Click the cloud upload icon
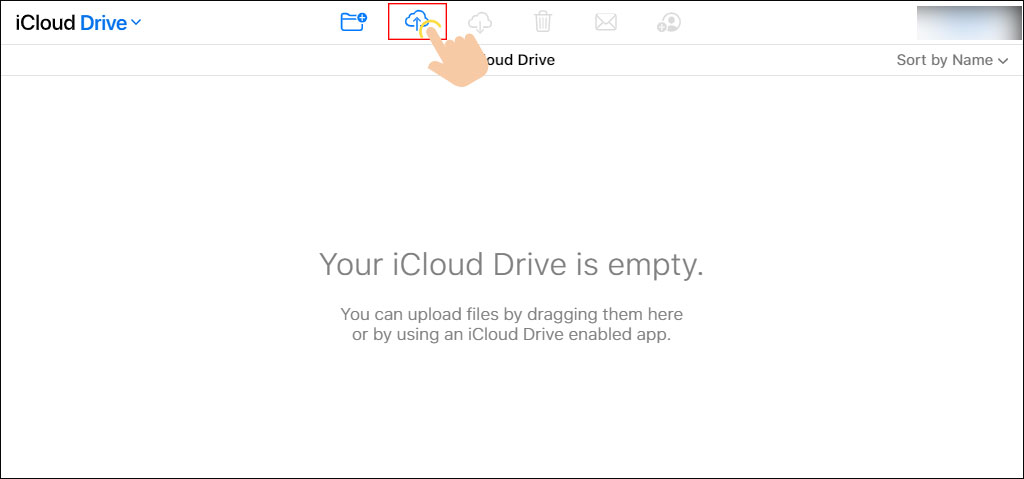Image resolution: width=1024 pixels, height=479 pixels. (x=414, y=20)
